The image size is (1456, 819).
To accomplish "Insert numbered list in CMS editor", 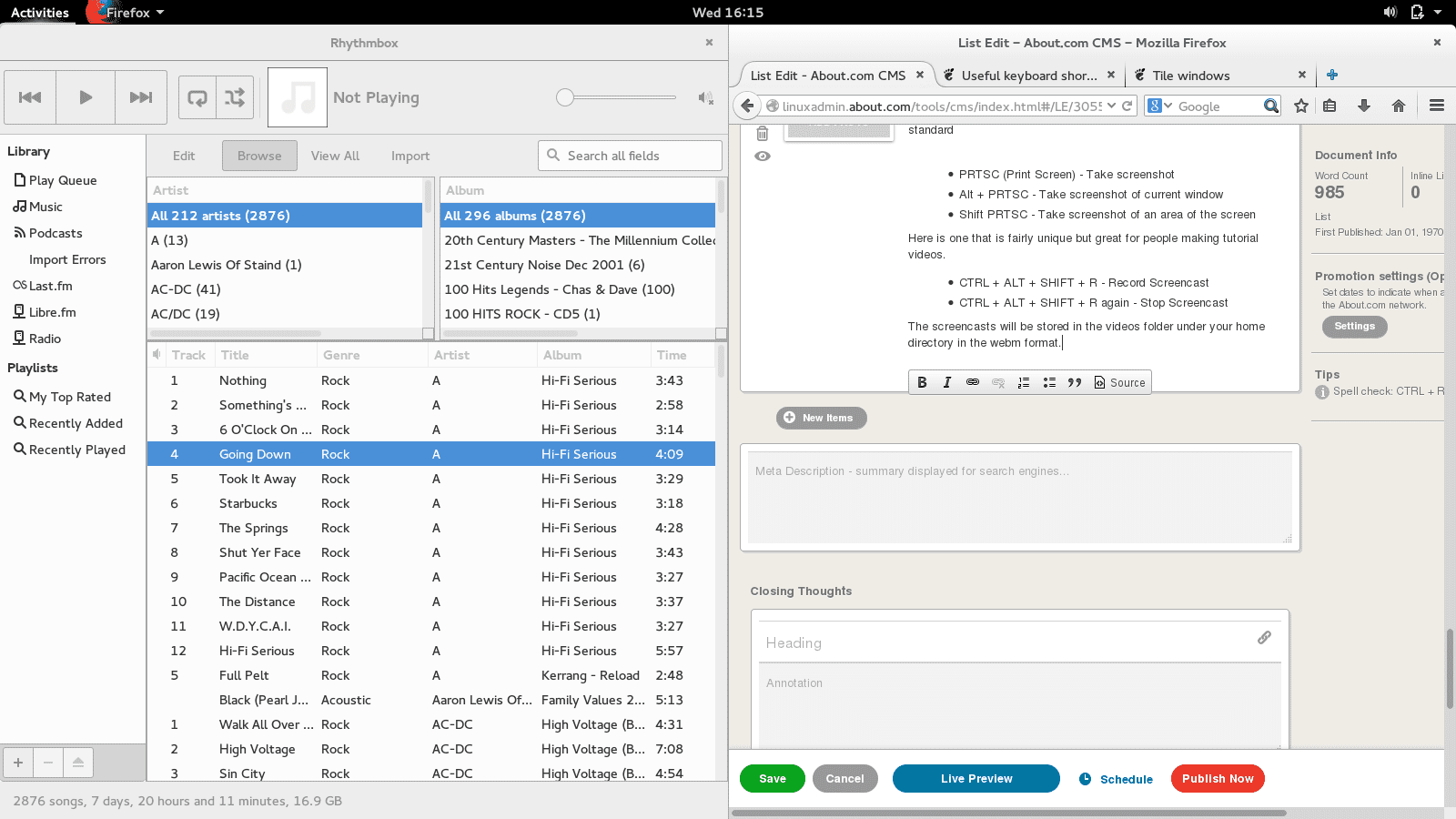I will pyautogui.click(x=1024, y=382).
